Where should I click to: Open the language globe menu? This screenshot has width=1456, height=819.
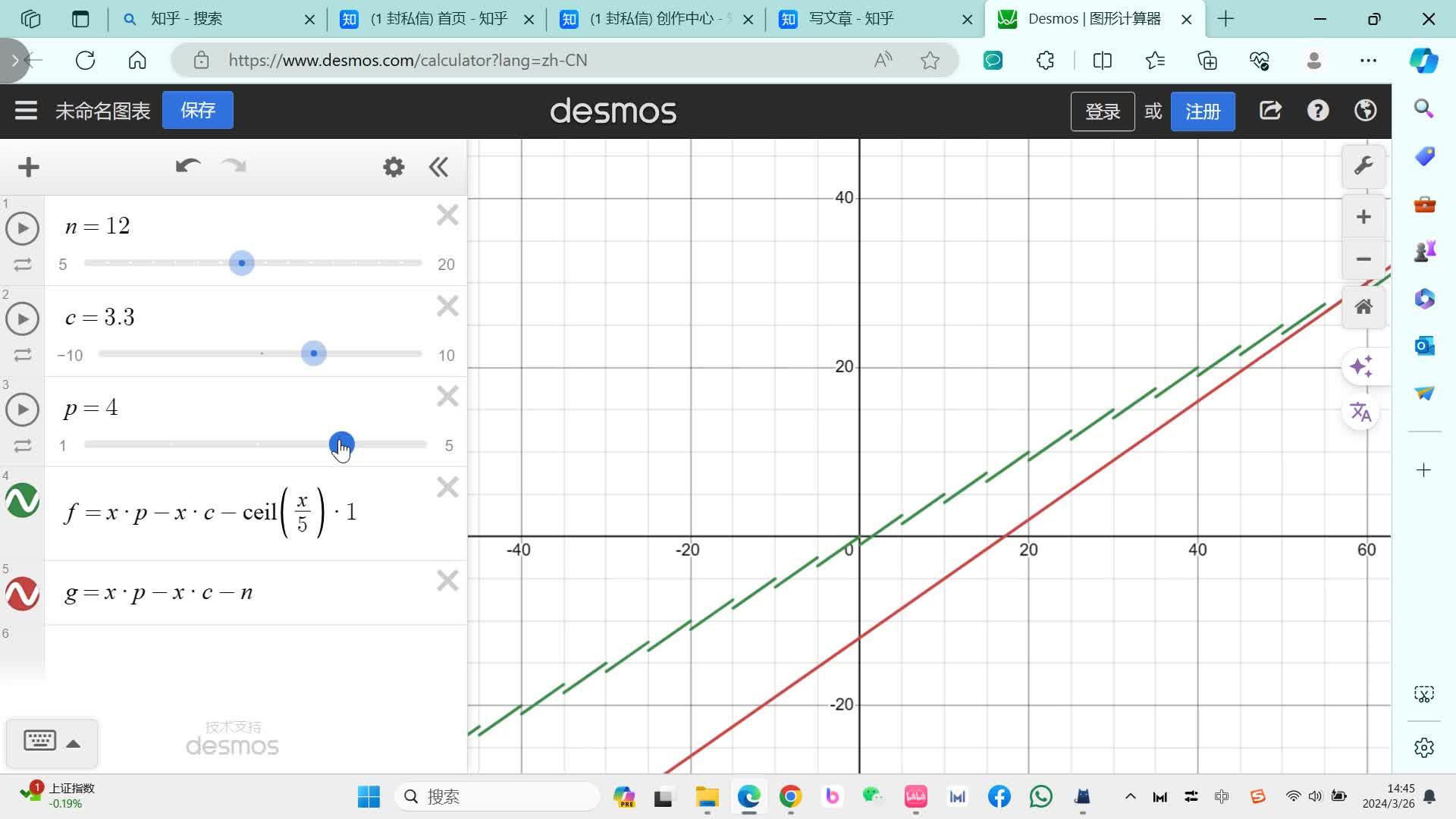(x=1366, y=111)
